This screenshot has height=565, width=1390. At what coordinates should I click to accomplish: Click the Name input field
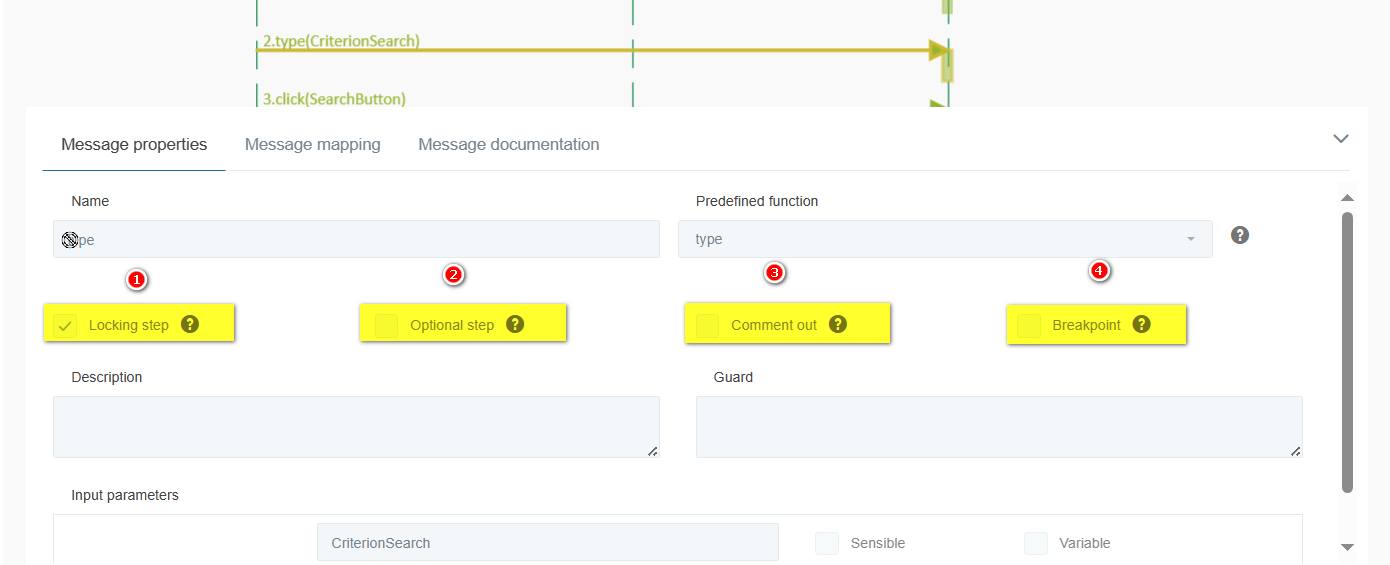pos(356,239)
